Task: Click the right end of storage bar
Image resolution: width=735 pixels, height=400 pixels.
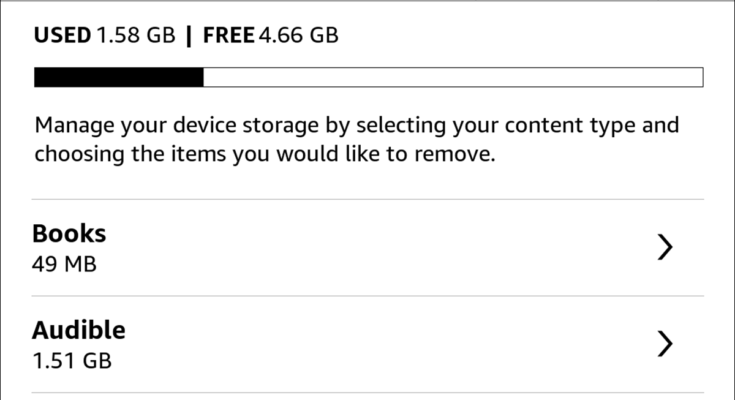Action: tap(698, 77)
